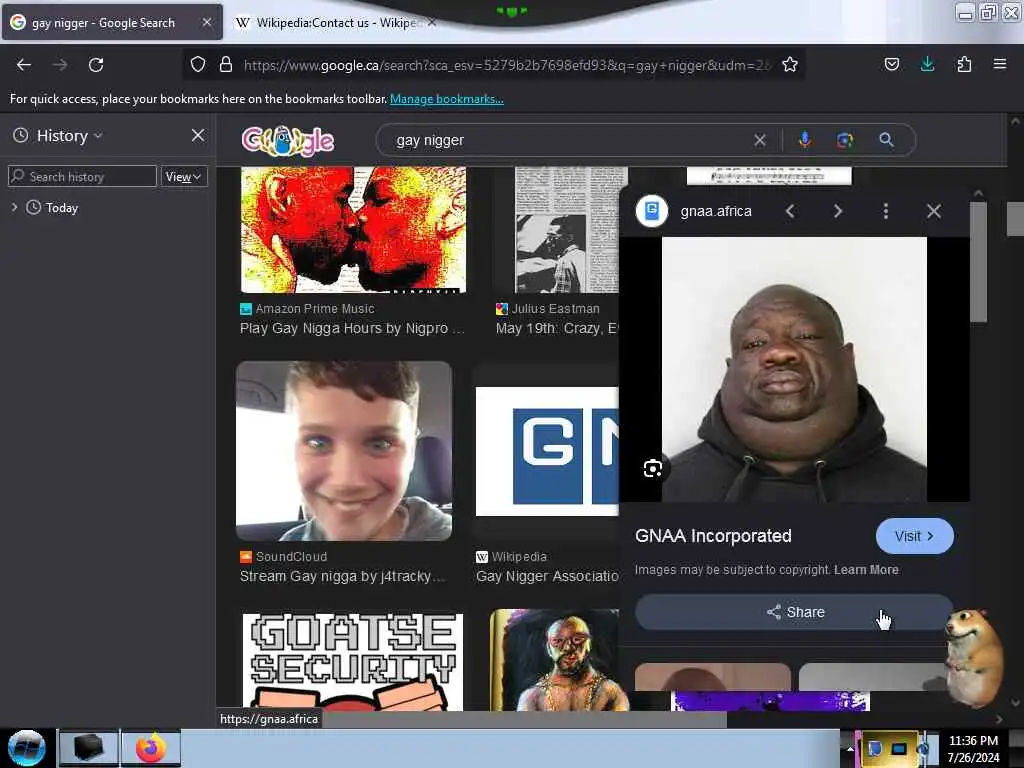Open the Firefox downloads panel
1024x768 pixels.
pyautogui.click(x=927, y=64)
